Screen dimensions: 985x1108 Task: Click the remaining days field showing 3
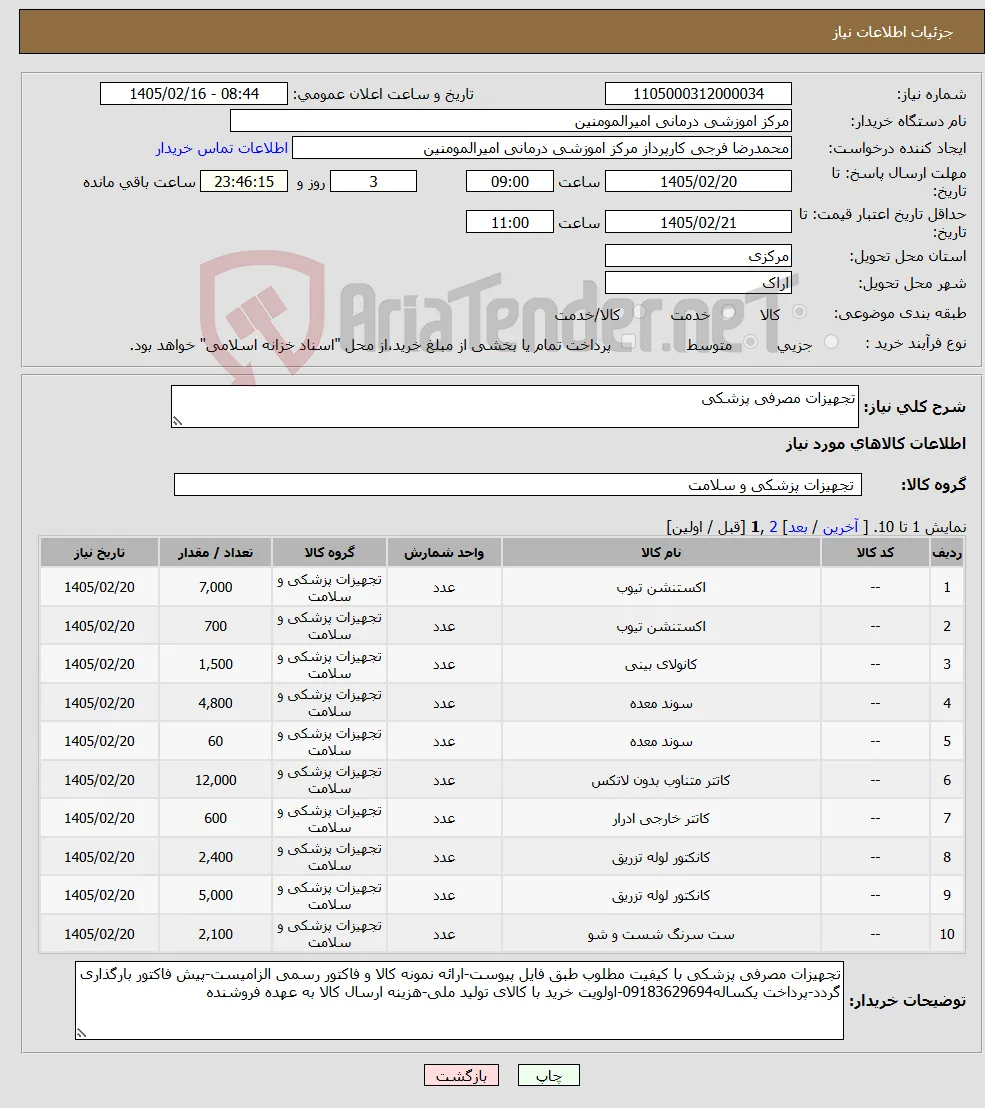click(373, 182)
